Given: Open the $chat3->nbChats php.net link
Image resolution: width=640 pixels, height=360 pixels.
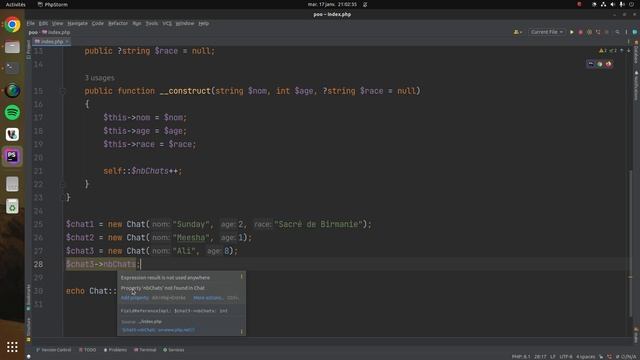Looking at the screenshot, I should pos(158,330).
